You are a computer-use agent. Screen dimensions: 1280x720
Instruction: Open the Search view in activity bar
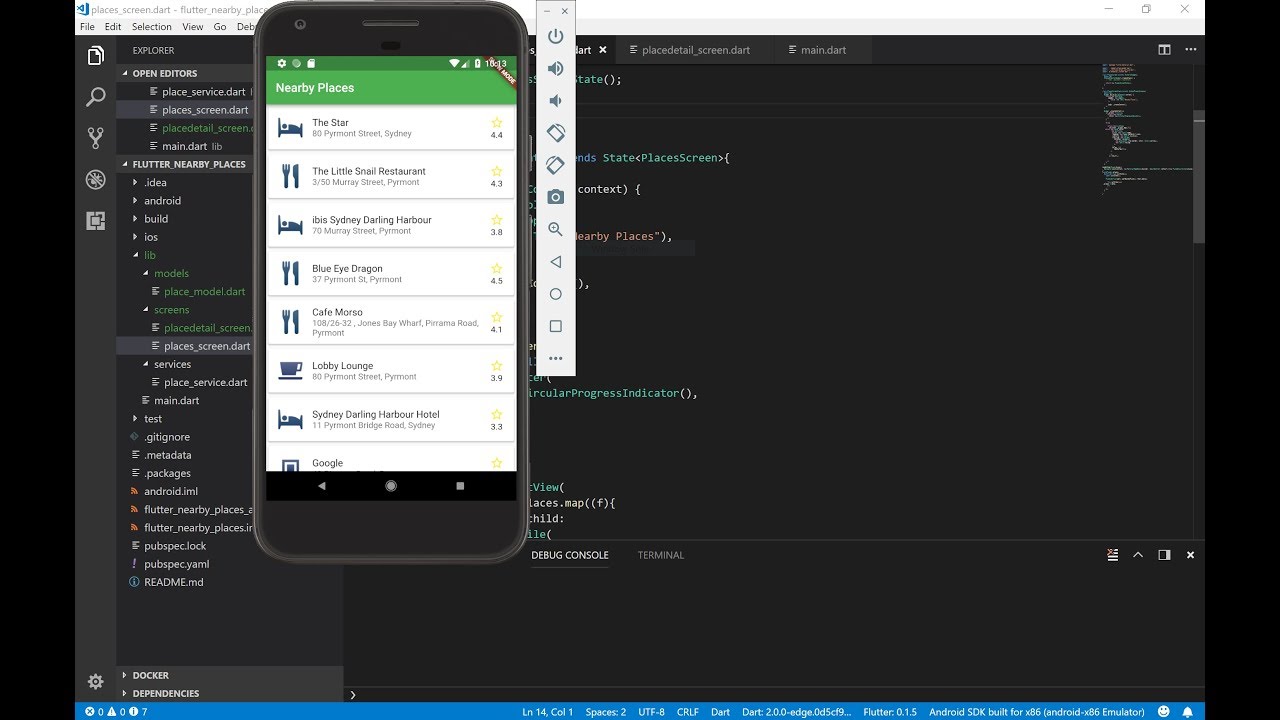pyautogui.click(x=96, y=97)
